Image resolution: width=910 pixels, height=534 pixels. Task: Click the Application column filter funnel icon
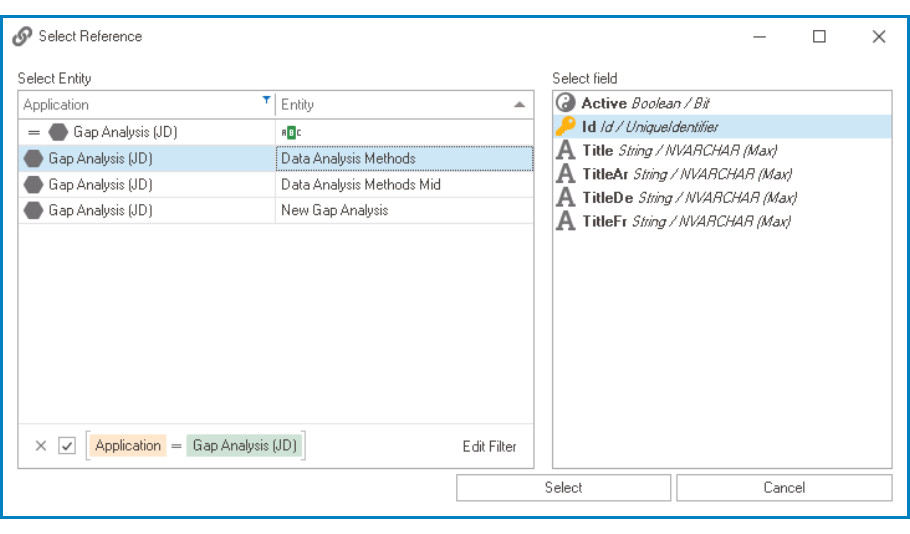(x=266, y=100)
